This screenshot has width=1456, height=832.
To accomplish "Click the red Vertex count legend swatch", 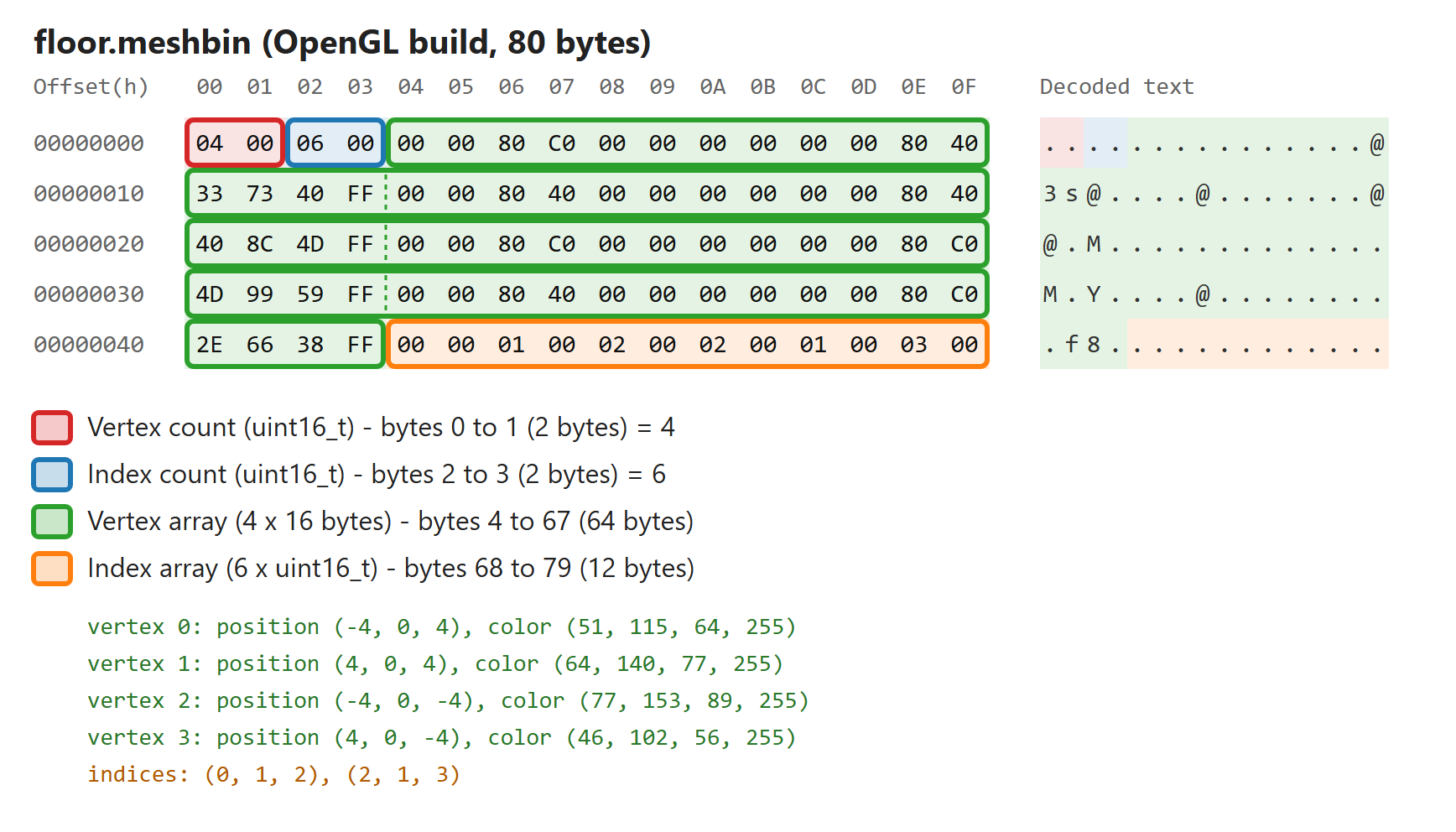I will click(x=52, y=428).
